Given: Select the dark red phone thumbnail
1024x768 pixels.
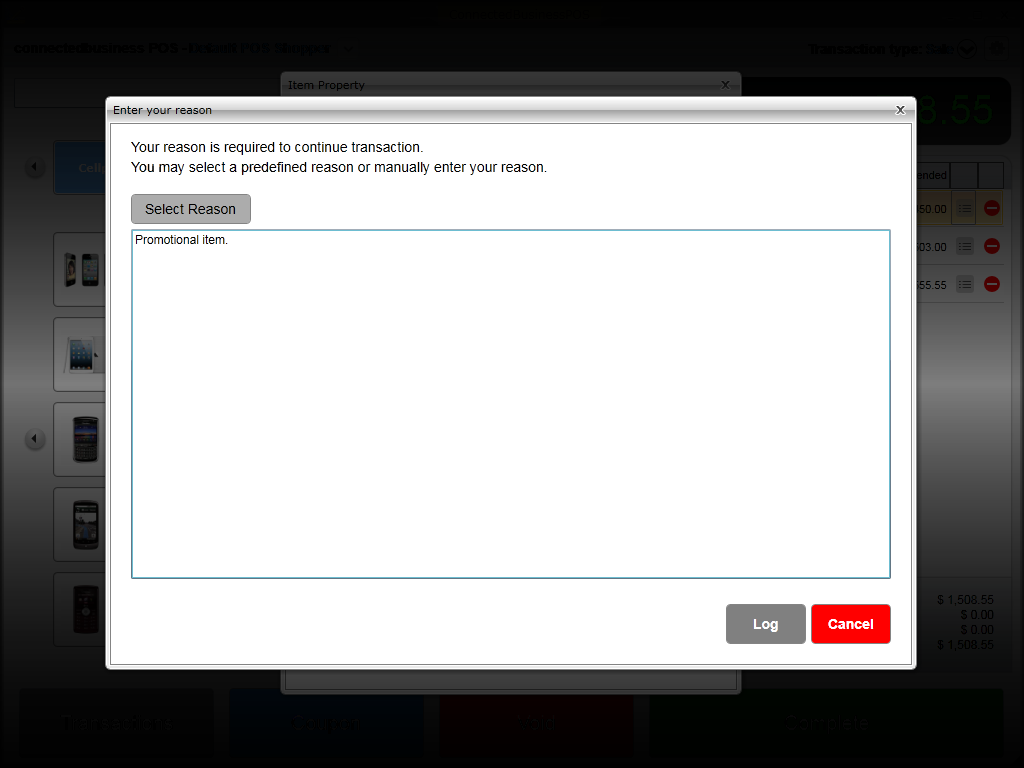Looking at the screenshot, I should point(80,609).
